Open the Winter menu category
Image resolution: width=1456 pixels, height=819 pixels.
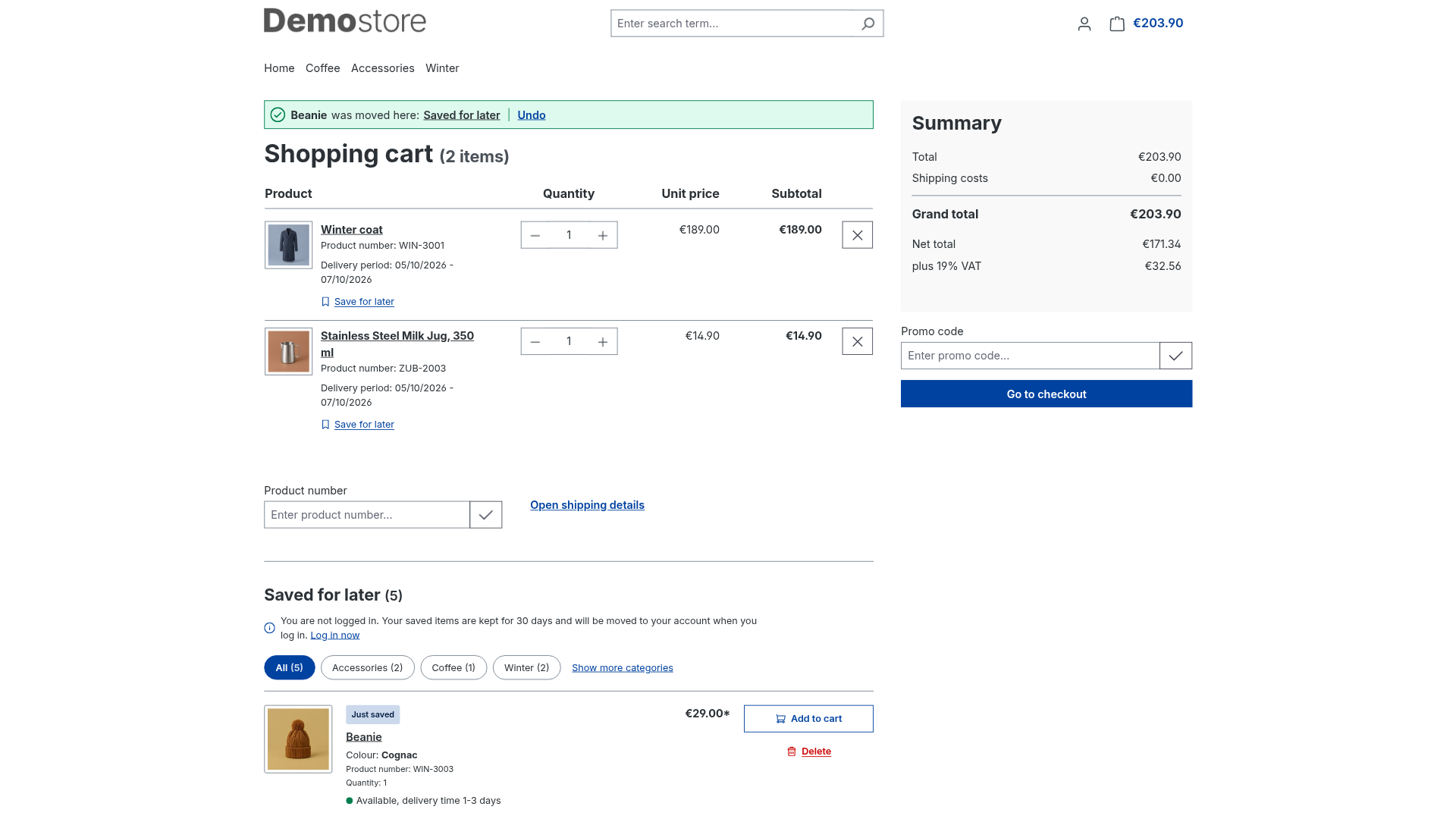442,68
